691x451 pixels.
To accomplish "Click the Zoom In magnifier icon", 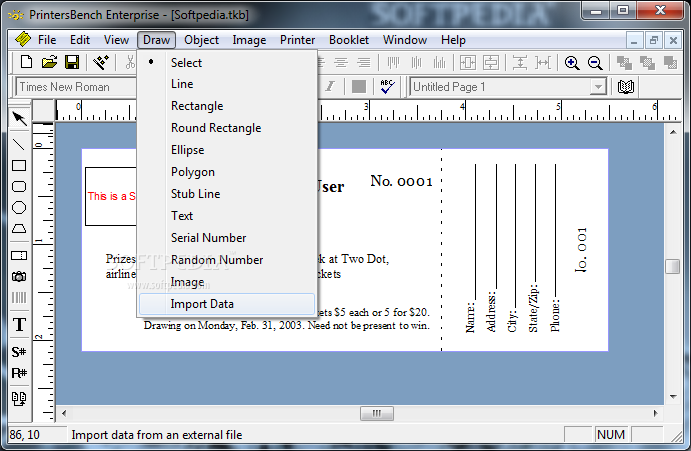I will [x=572, y=63].
